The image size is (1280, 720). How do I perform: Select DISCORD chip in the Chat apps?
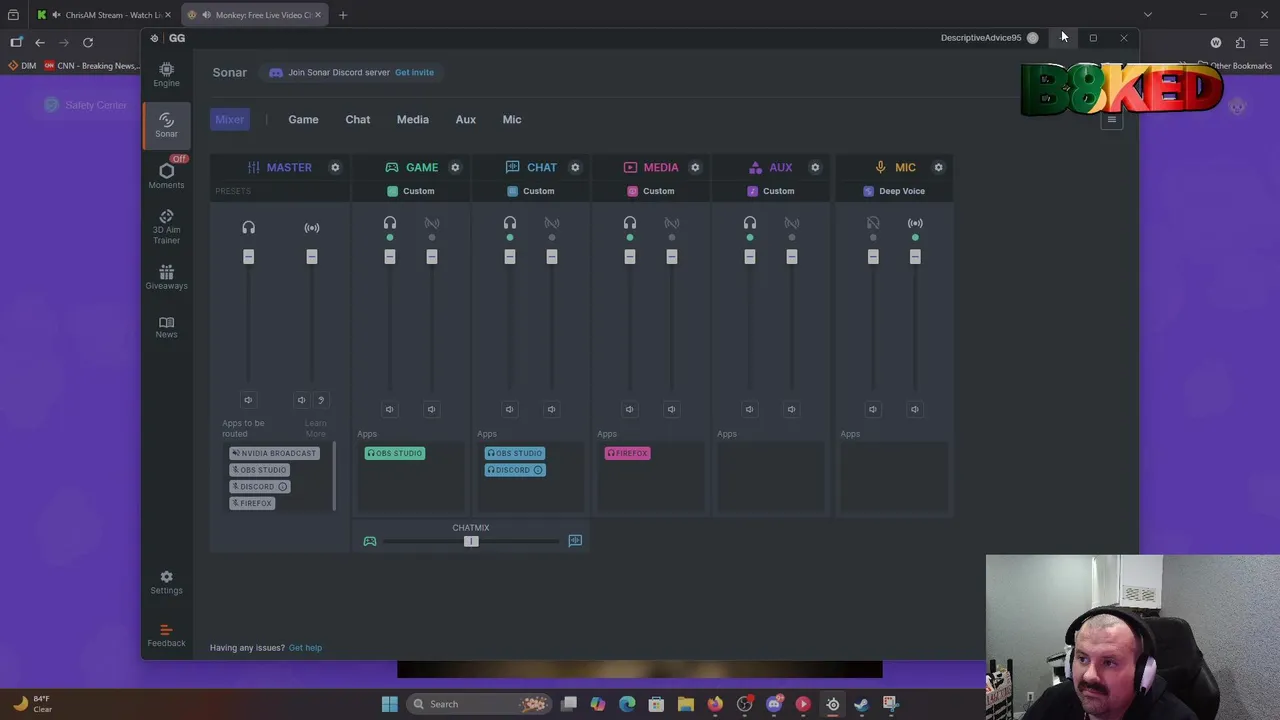point(515,470)
